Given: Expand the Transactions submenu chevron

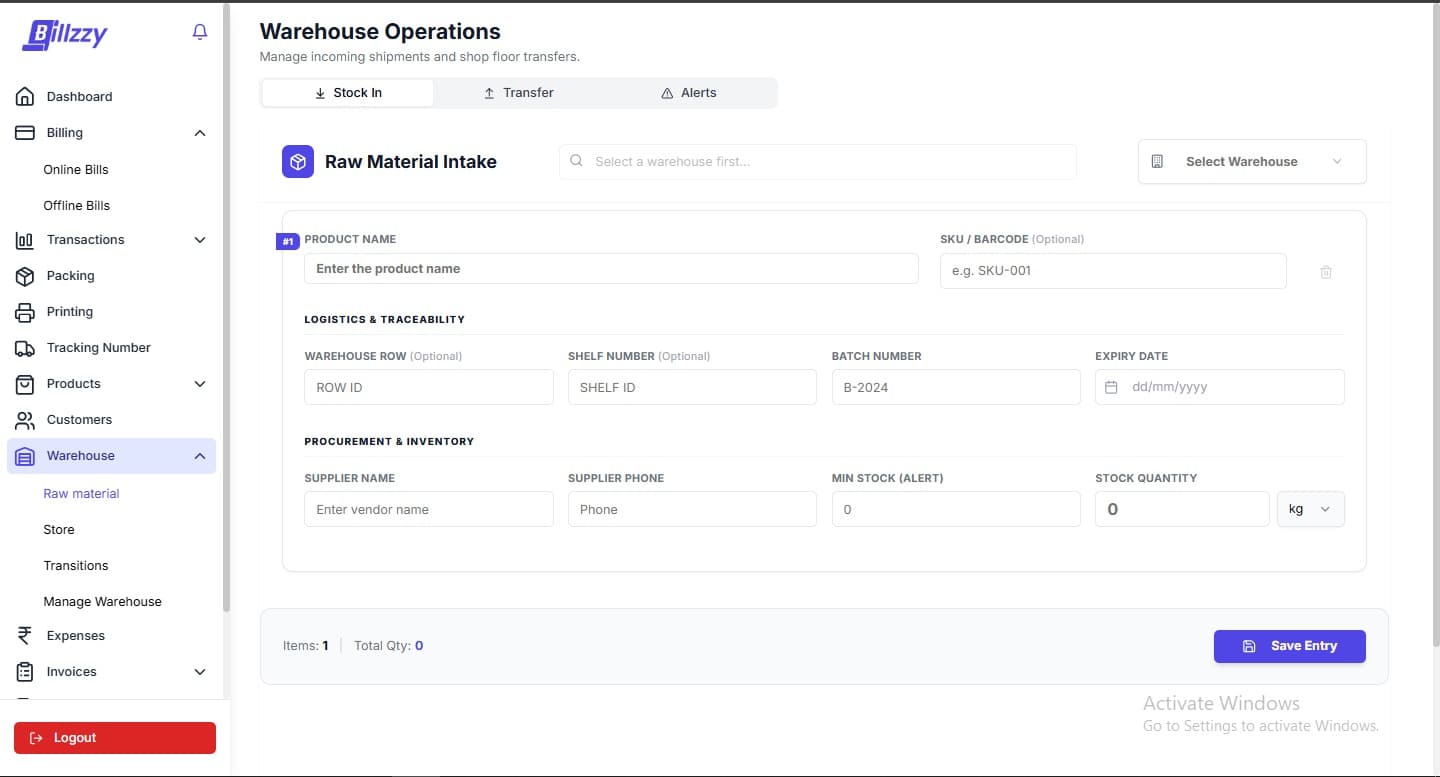Looking at the screenshot, I should 200,240.
